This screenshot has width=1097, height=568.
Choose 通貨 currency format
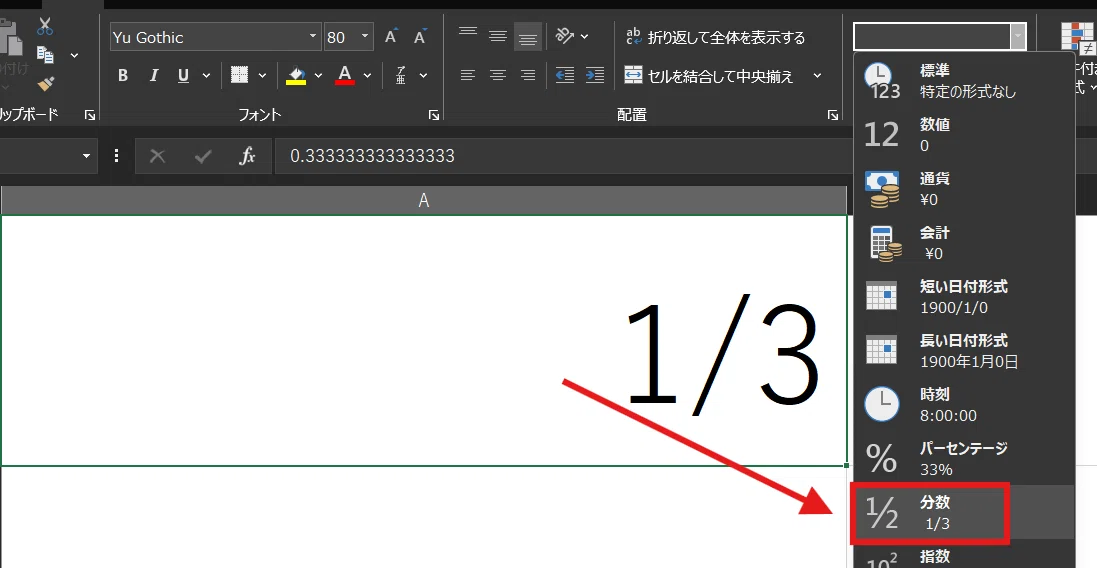pyautogui.click(x=963, y=189)
